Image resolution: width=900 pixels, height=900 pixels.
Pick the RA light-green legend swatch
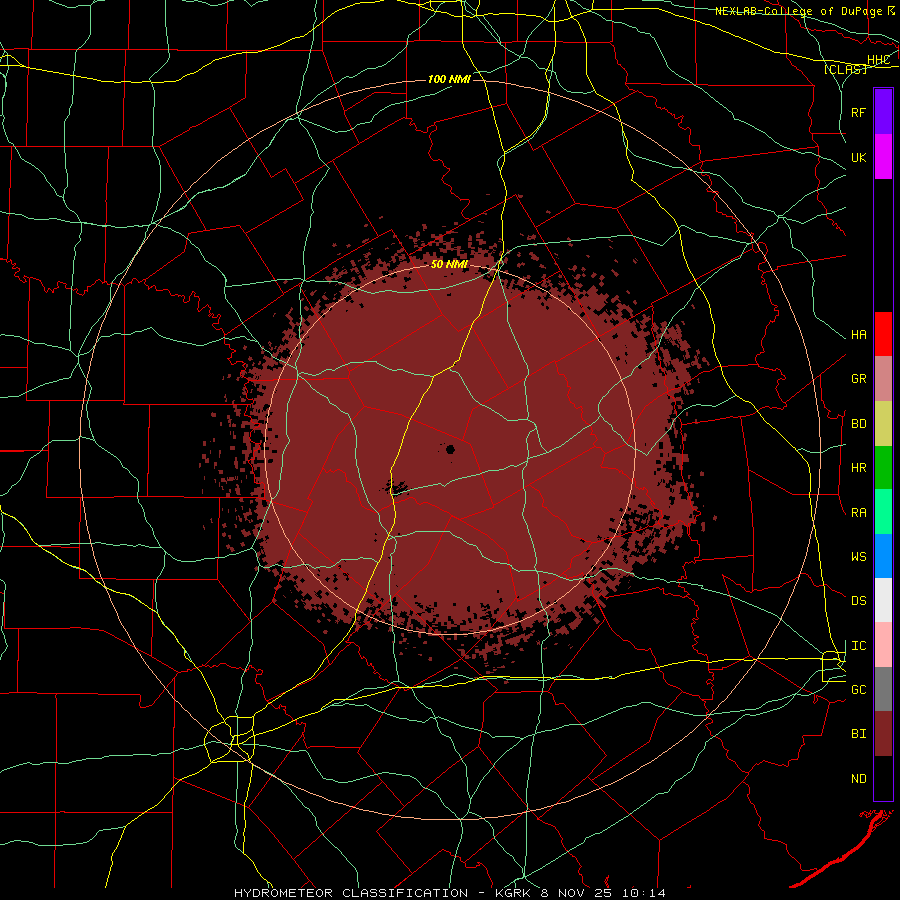883,512
